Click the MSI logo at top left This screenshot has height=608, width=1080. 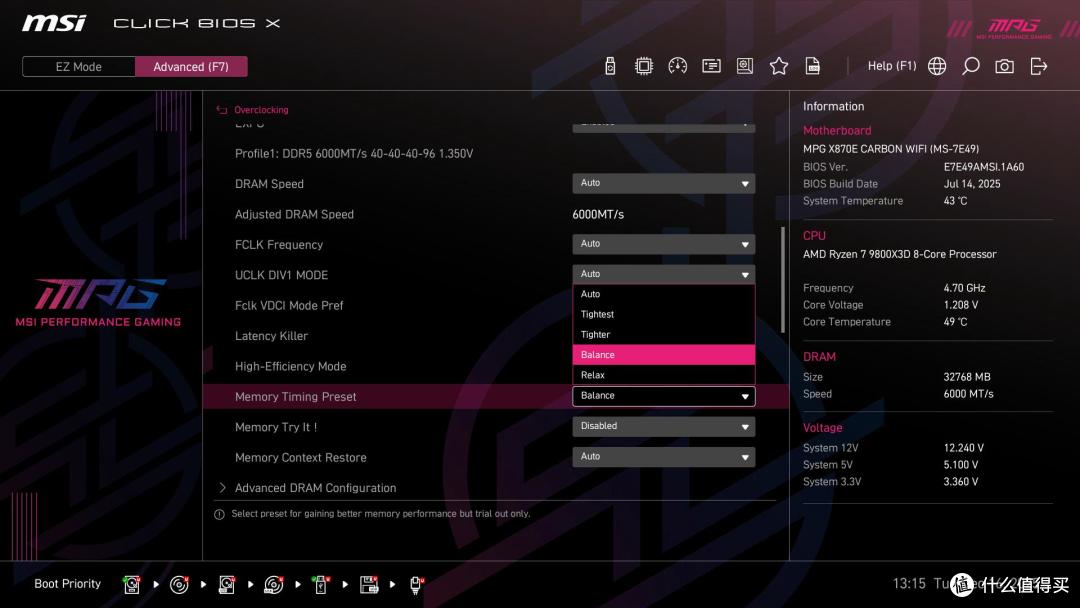click(x=54, y=23)
